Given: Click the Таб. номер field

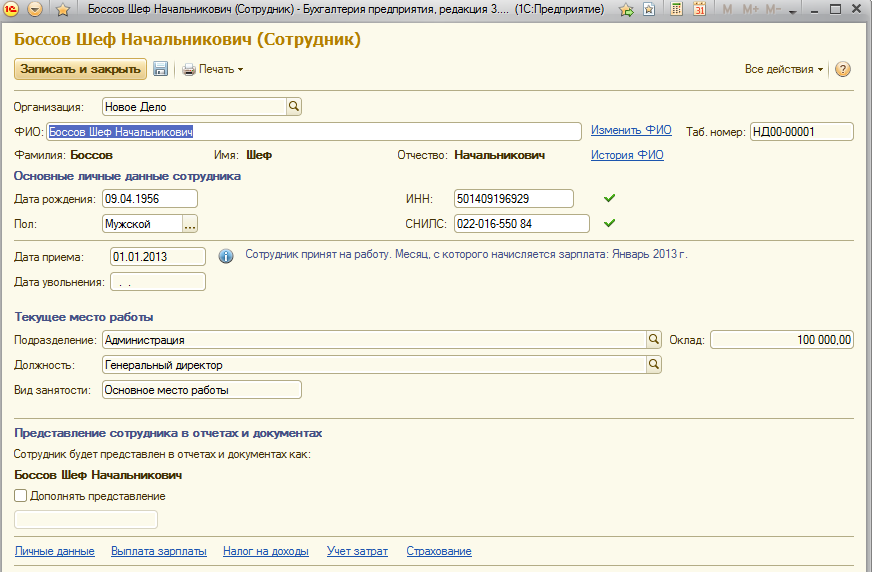Looking at the screenshot, I should tap(801, 132).
